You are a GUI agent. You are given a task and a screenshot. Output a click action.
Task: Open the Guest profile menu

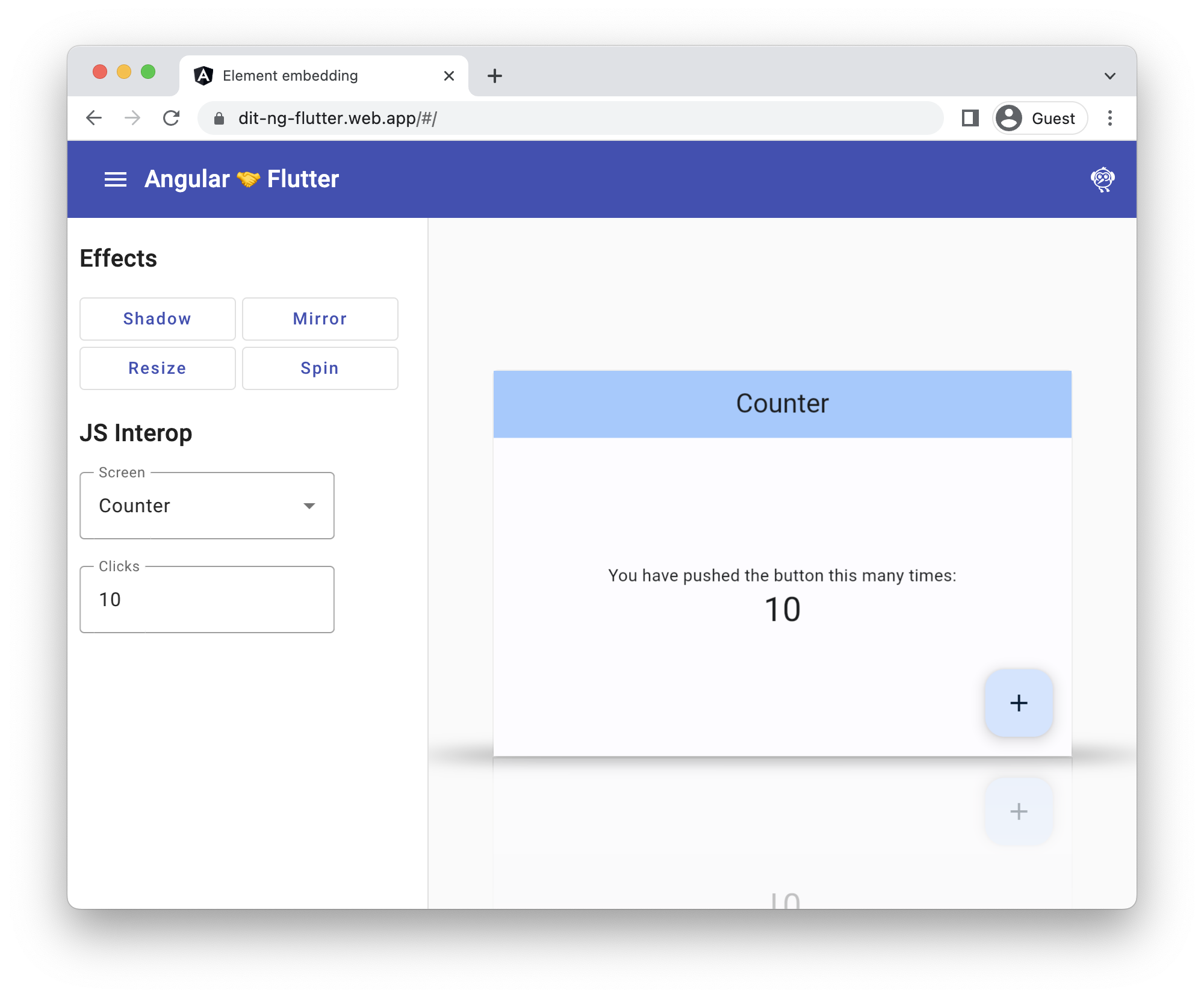pos(1040,118)
